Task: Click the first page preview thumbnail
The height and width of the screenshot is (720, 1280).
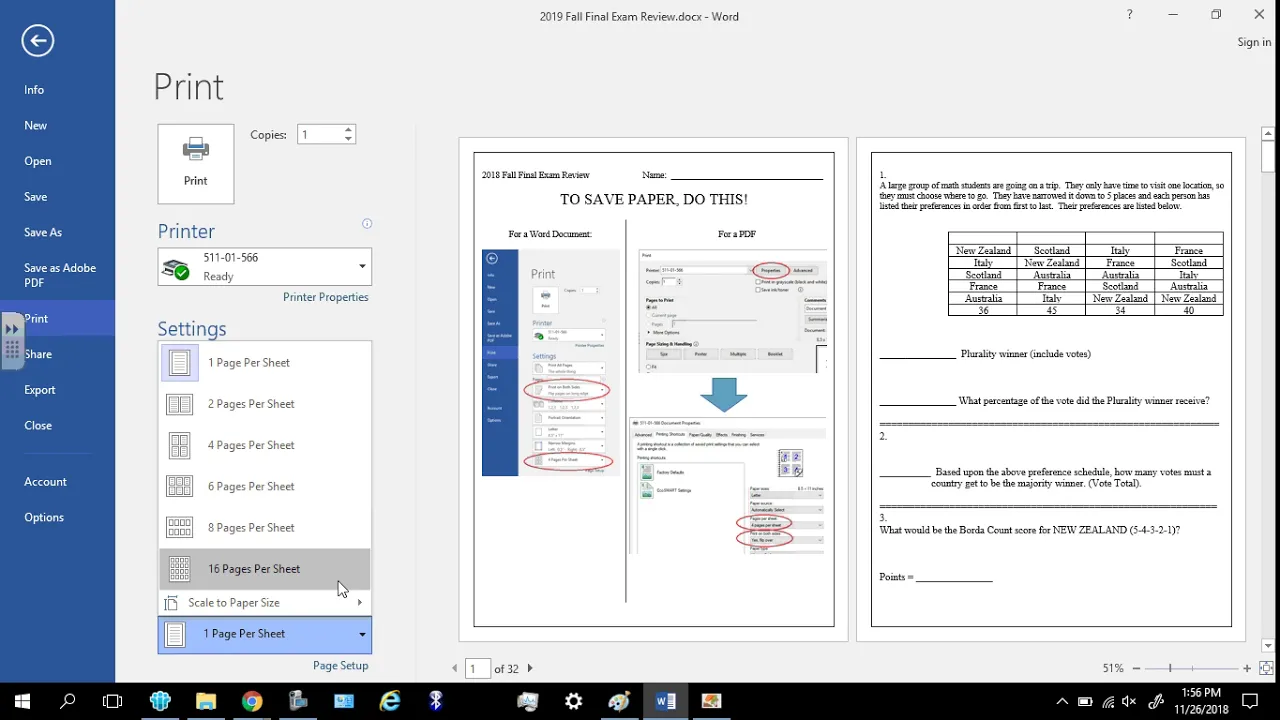Action: point(654,389)
